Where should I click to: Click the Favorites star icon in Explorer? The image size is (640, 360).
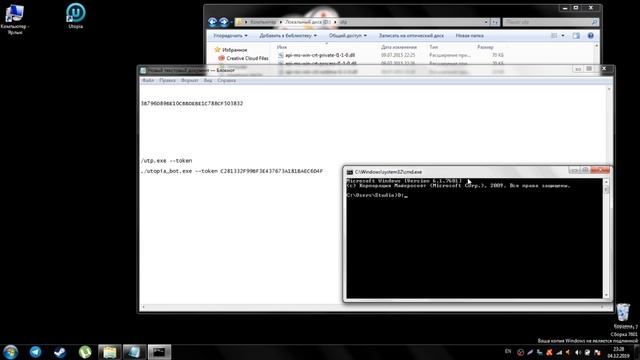click(217, 49)
